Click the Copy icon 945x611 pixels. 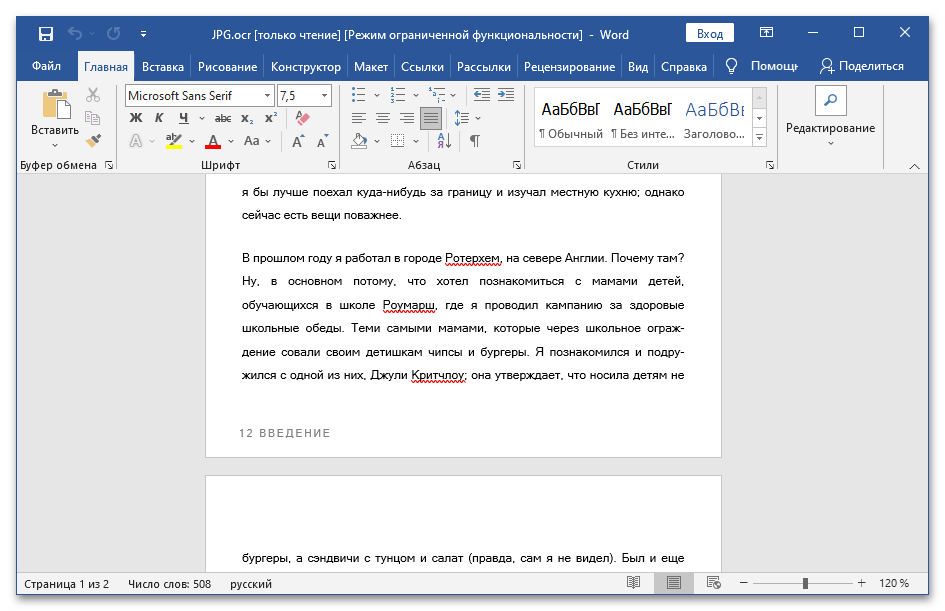tap(93, 118)
